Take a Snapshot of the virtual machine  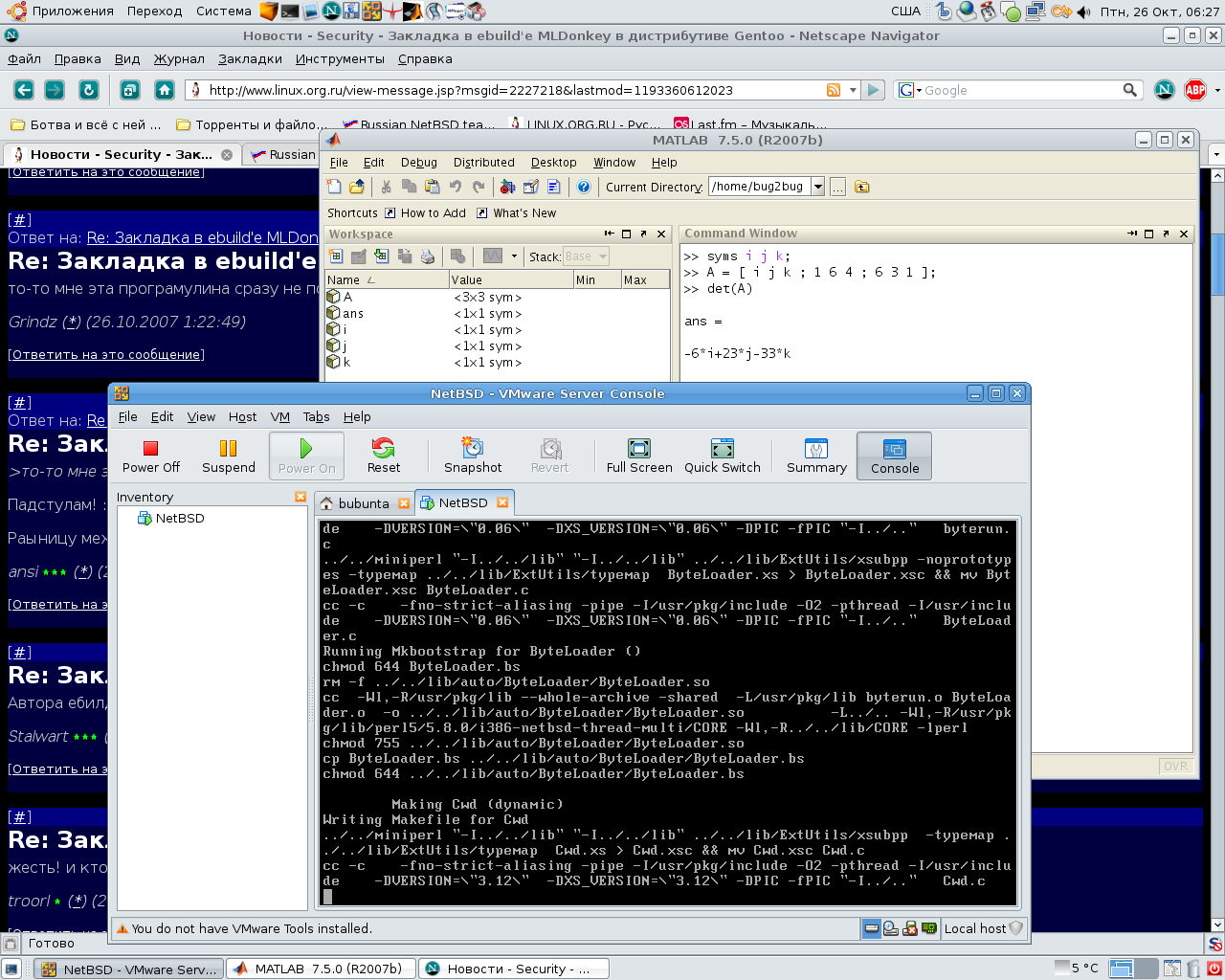click(473, 456)
